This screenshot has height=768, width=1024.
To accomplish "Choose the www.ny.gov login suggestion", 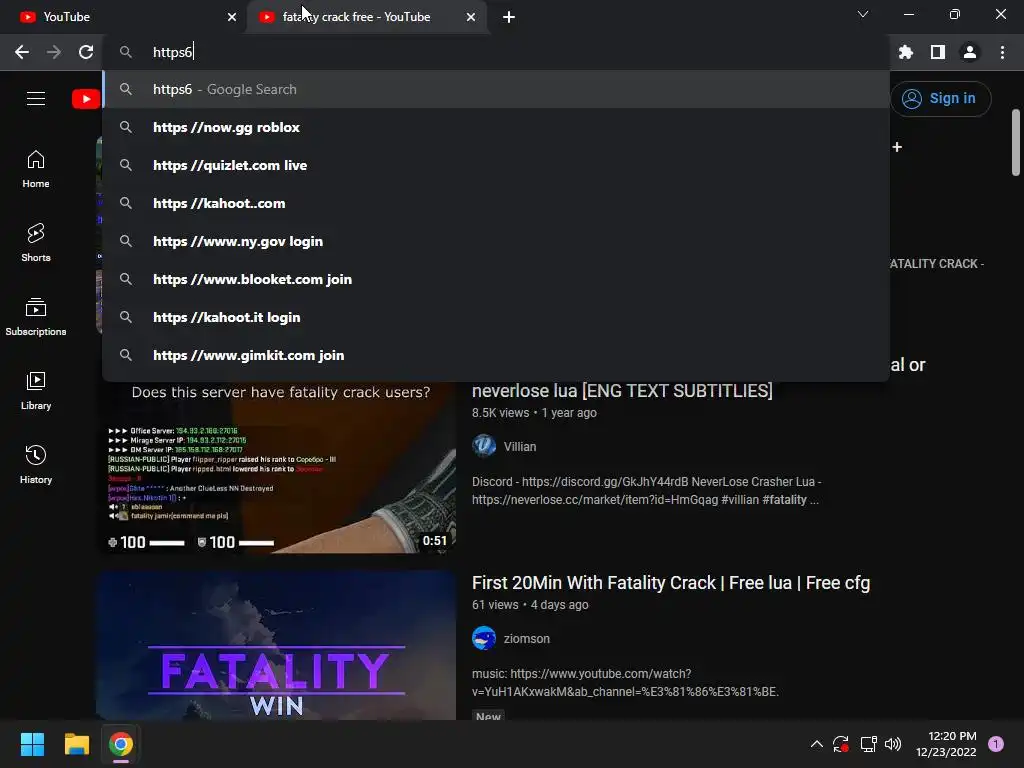I will coord(496,241).
